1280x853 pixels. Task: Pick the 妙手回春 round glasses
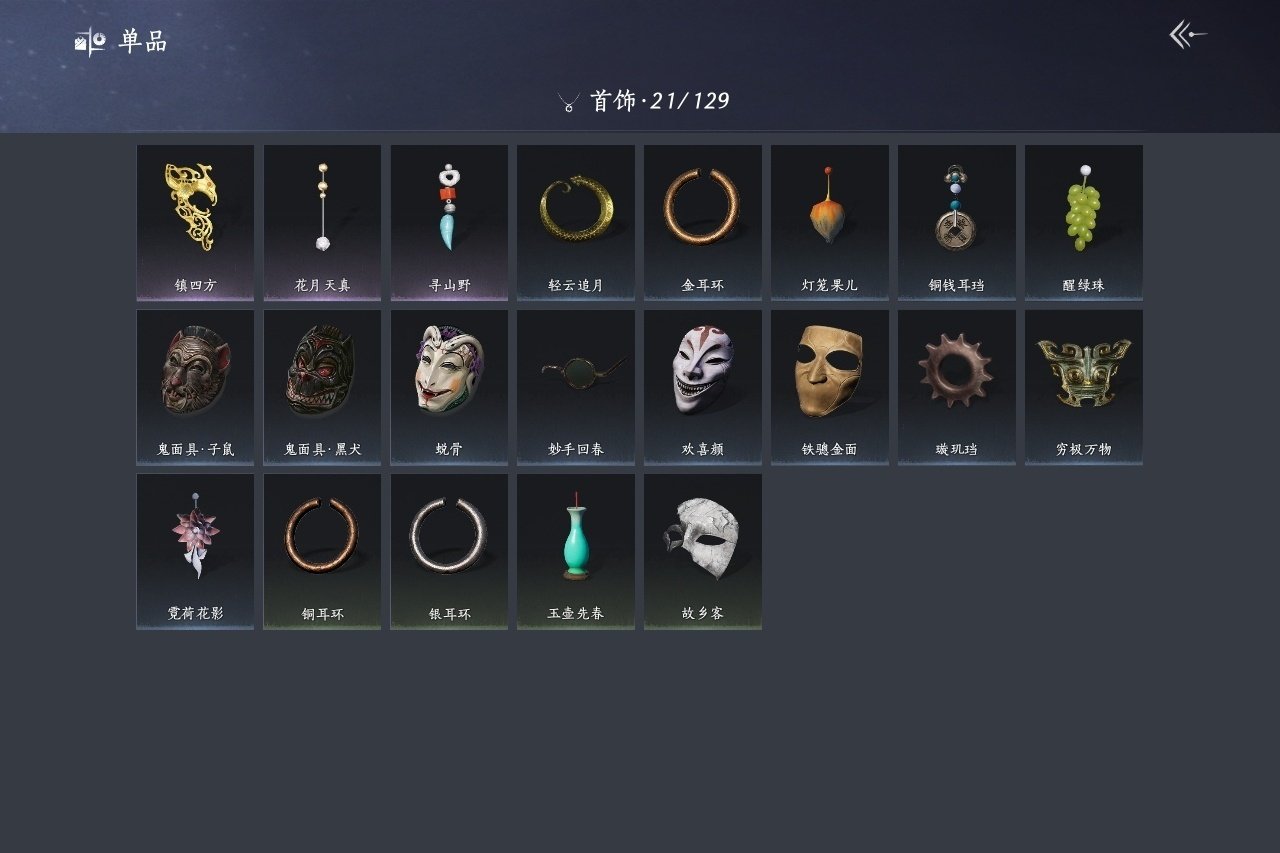pyautogui.click(x=576, y=387)
